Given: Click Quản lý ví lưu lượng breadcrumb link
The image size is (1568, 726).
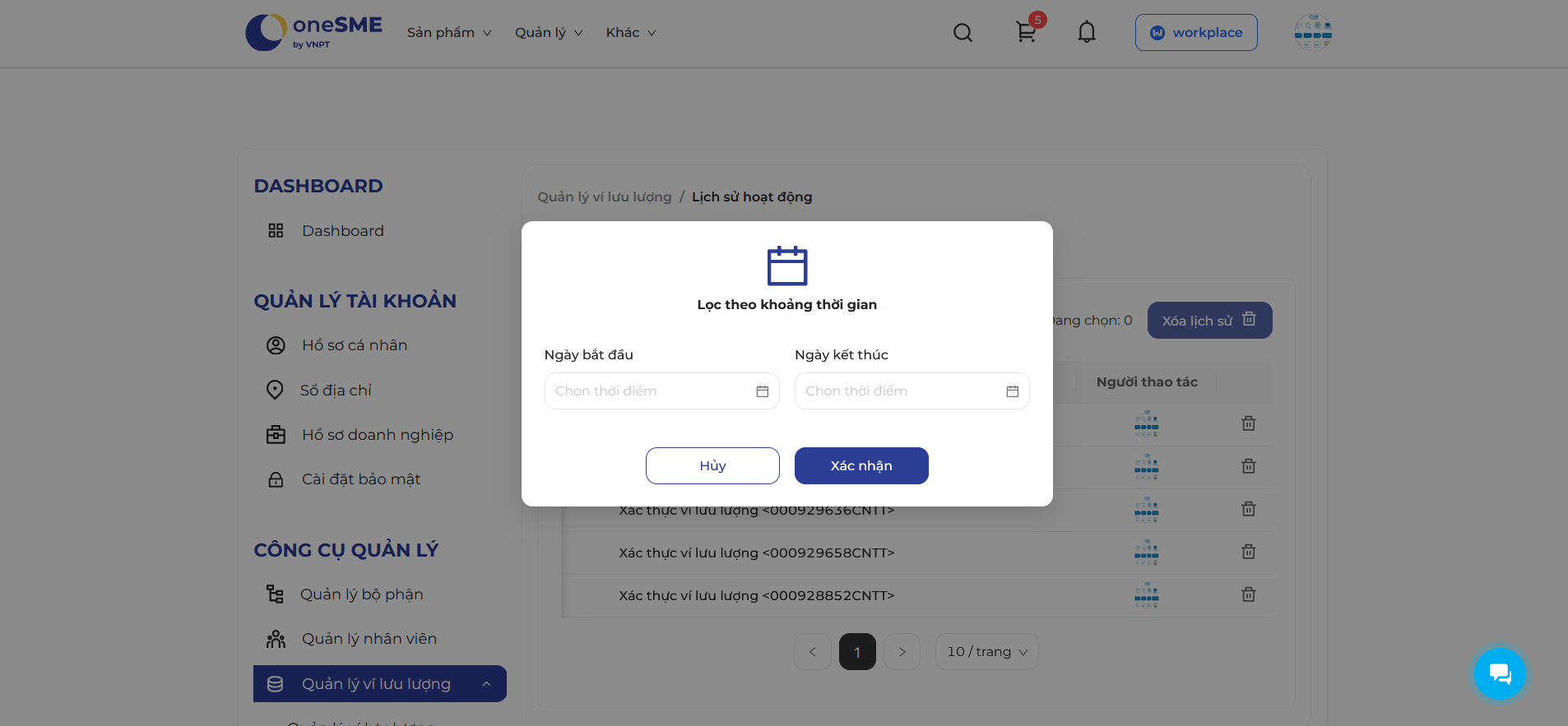Looking at the screenshot, I should tap(605, 197).
